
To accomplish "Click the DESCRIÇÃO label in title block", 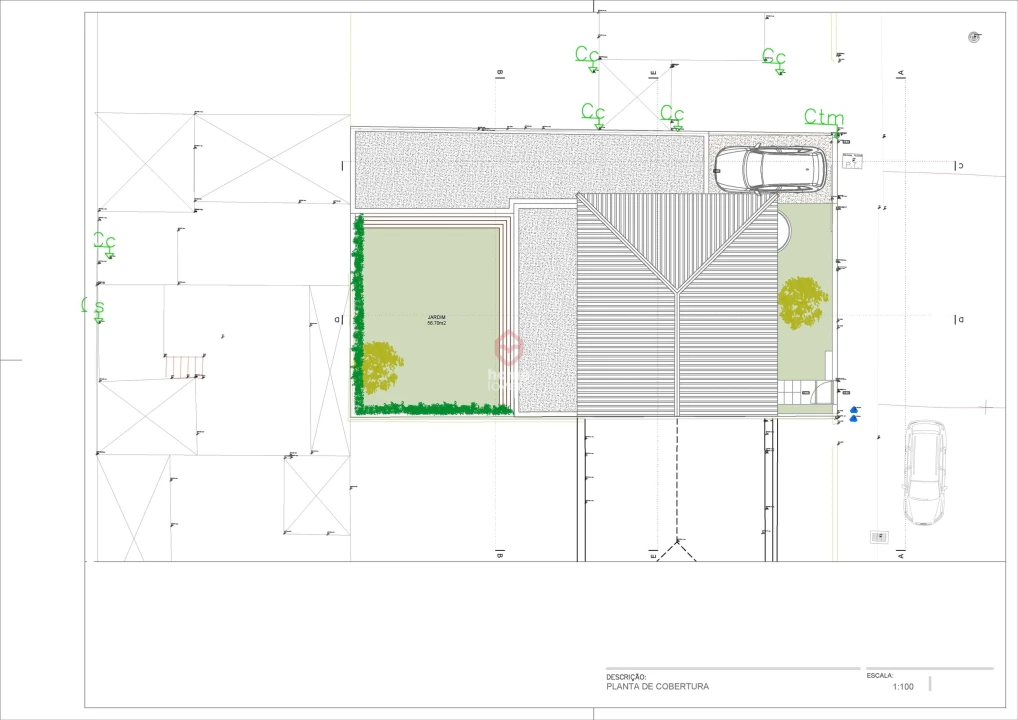I will 626,677.
